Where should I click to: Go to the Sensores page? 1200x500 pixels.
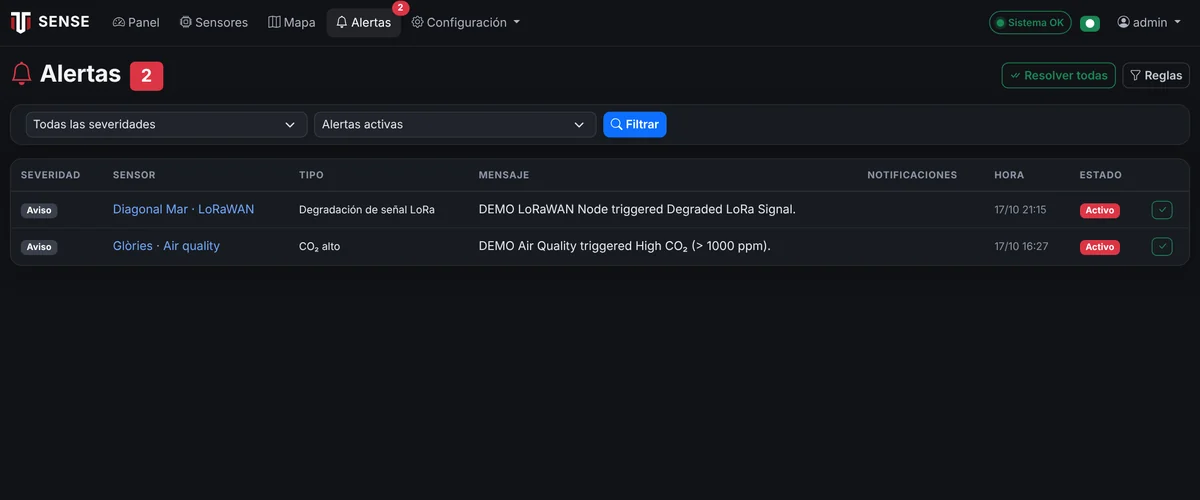(x=214, y=22)
